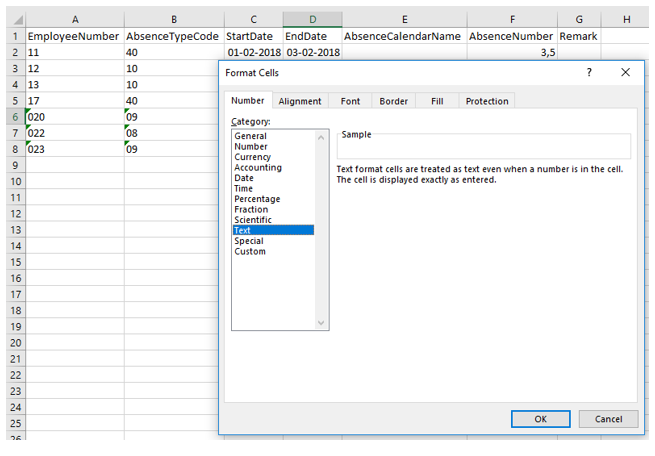Pick the Custom category
The image size is (655, 456).
(250, 251)
